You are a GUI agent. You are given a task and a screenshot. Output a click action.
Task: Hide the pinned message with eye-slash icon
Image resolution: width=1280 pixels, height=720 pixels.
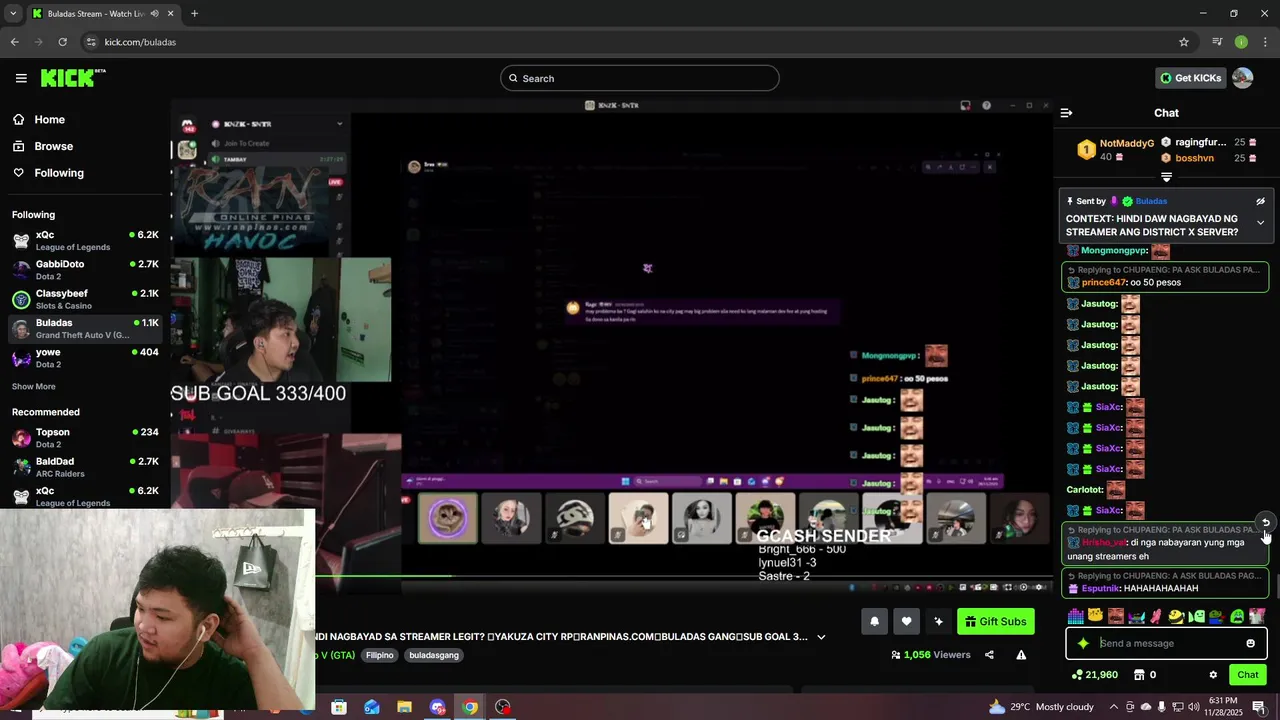pos(1260,201)
